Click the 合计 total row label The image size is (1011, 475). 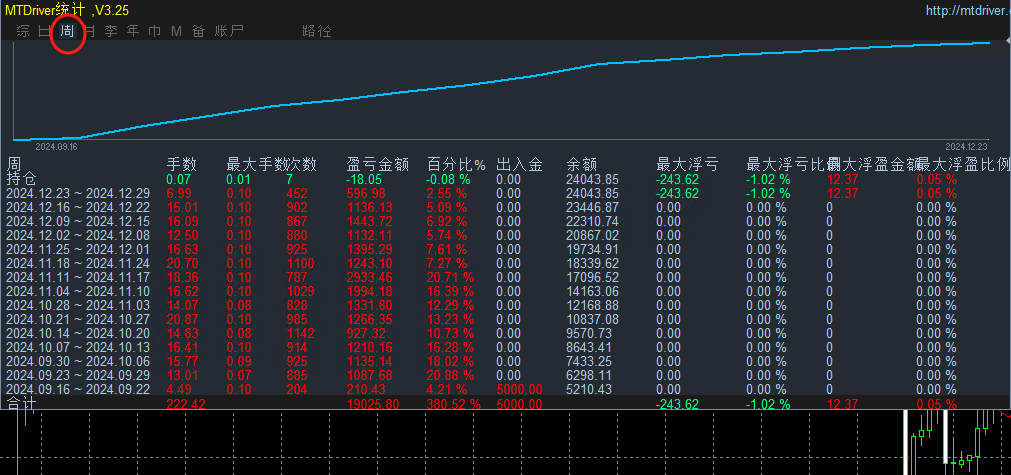21,403
